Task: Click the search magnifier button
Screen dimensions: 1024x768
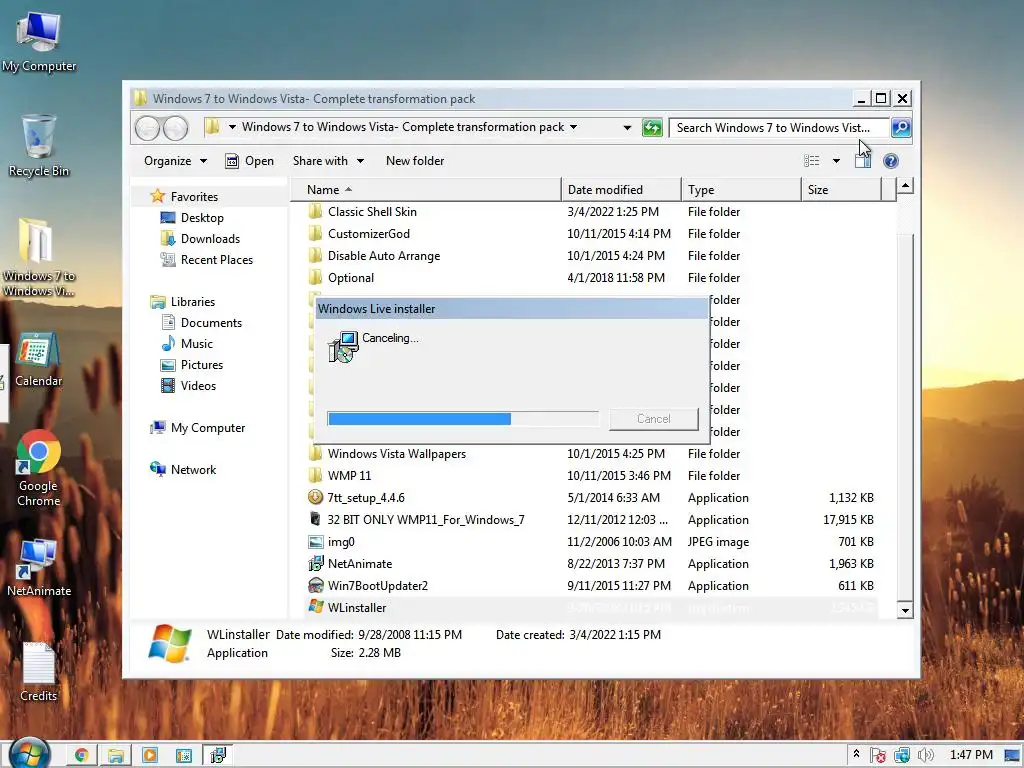Action: (x=901, y=127)
